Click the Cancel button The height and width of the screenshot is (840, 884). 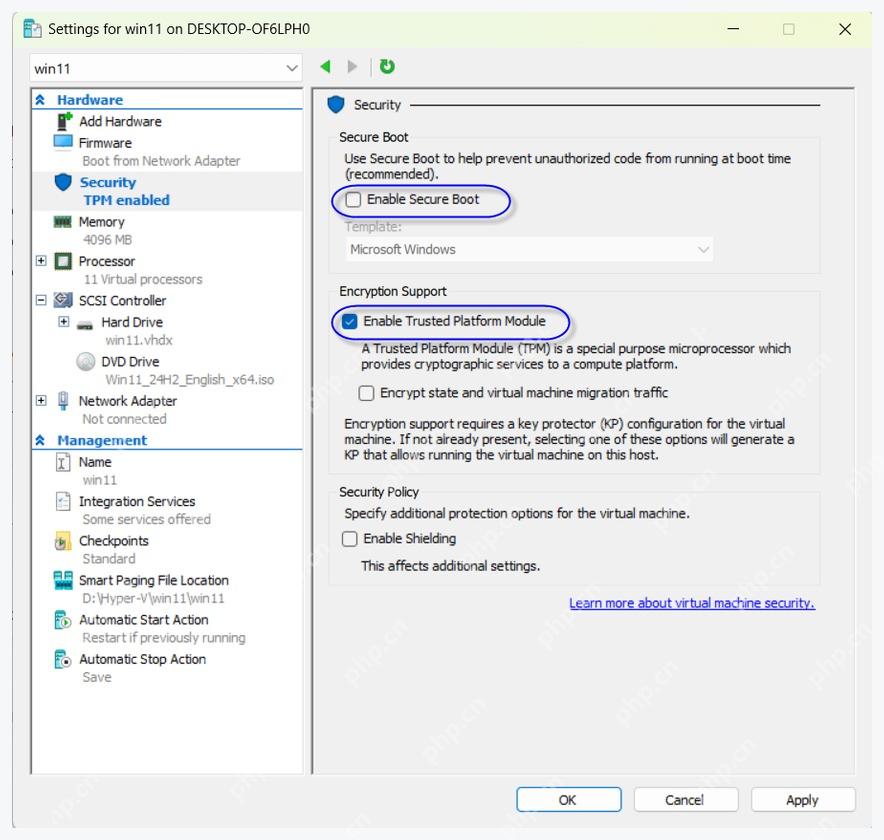pos(686,800)
